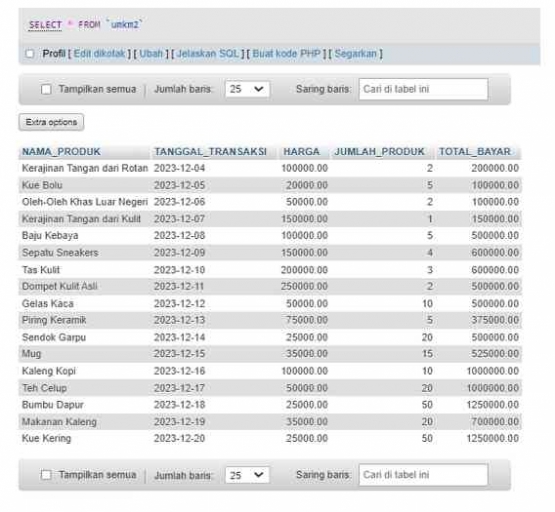Image resolution: width=555 pixels, height=512 pixels.
Task: Open the Ubah link
Action: pos(151,54)
